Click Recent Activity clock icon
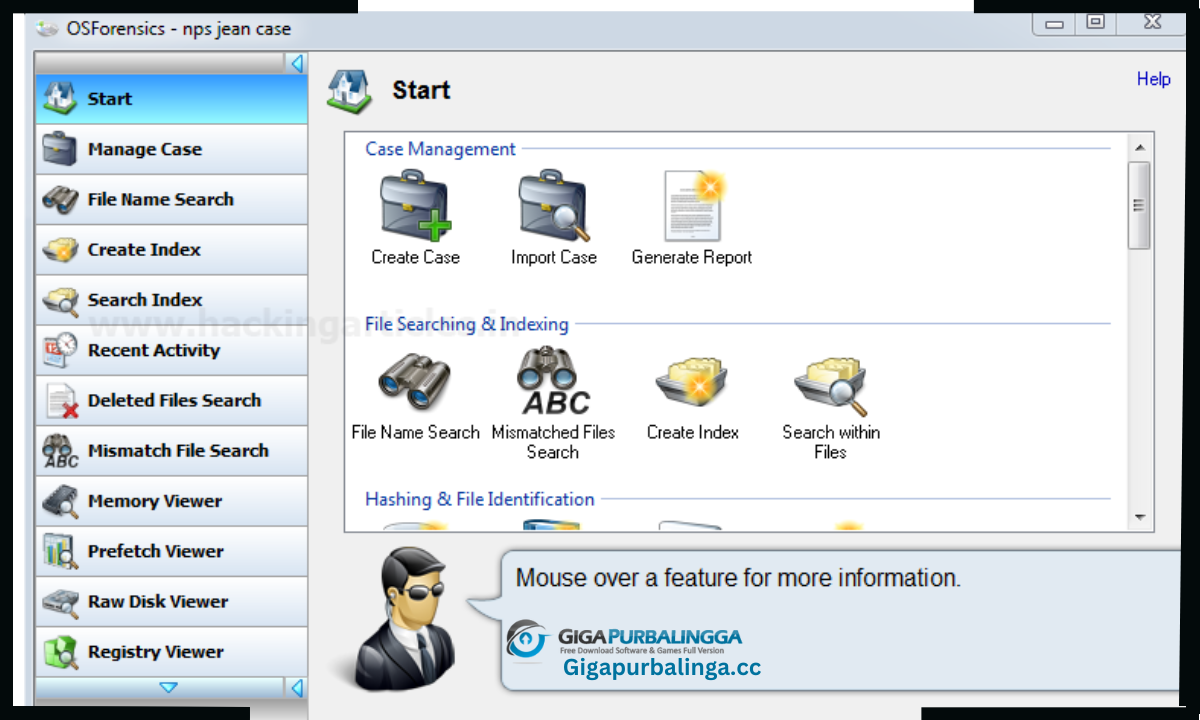This screenshot has height=720, width=1200. [x=60, y=350]
